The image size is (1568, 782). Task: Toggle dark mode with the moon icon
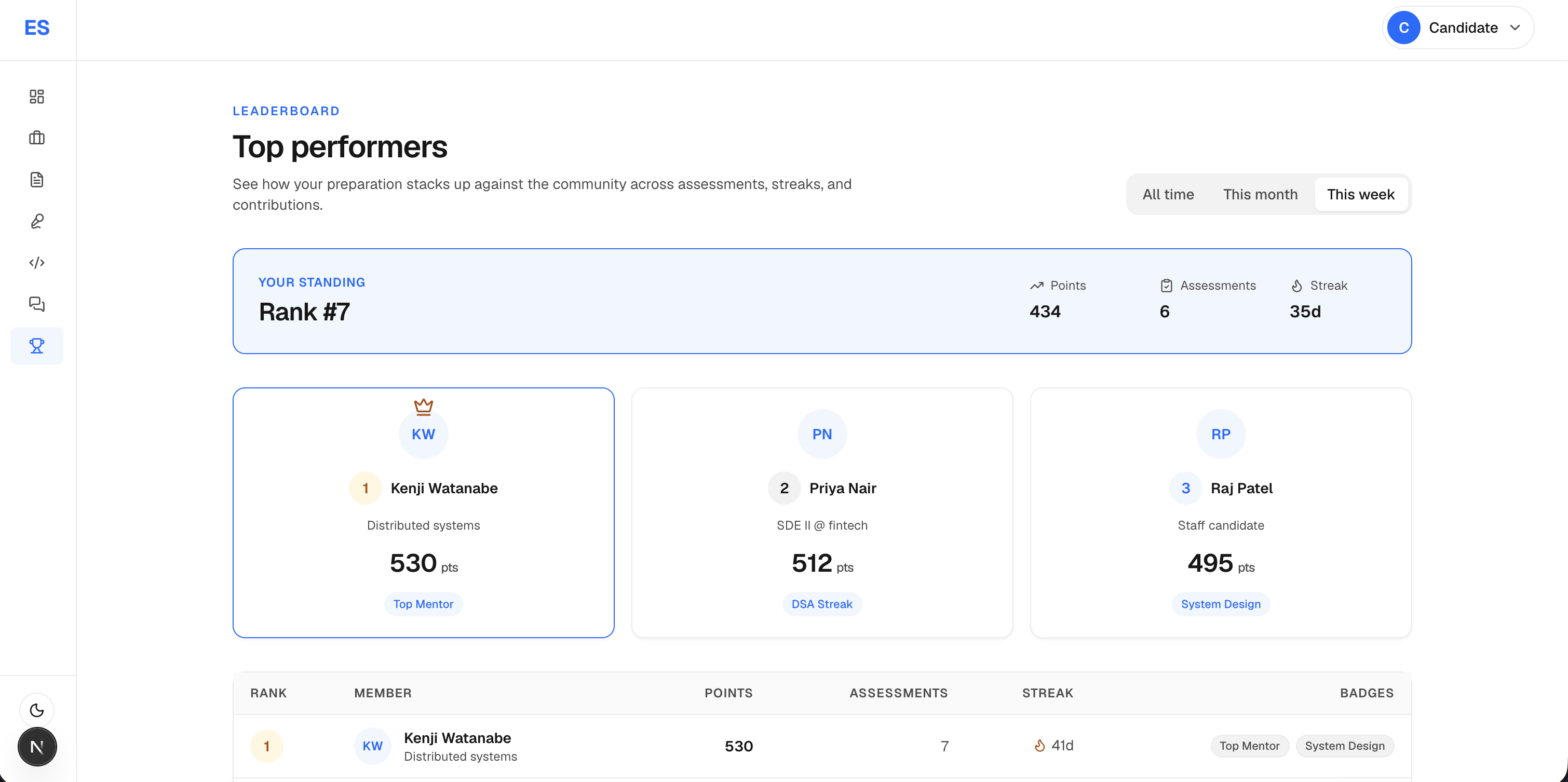point(36,710)
